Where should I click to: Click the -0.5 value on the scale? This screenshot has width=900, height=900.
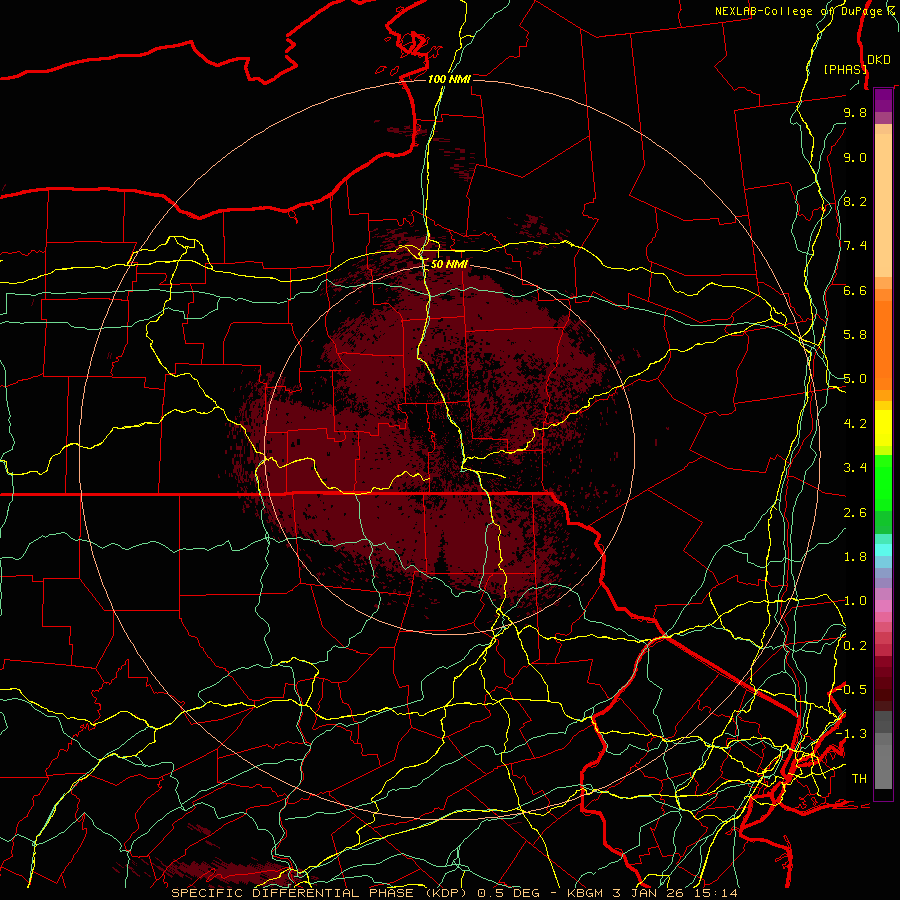pyautogui.click(x=852, y=690)
